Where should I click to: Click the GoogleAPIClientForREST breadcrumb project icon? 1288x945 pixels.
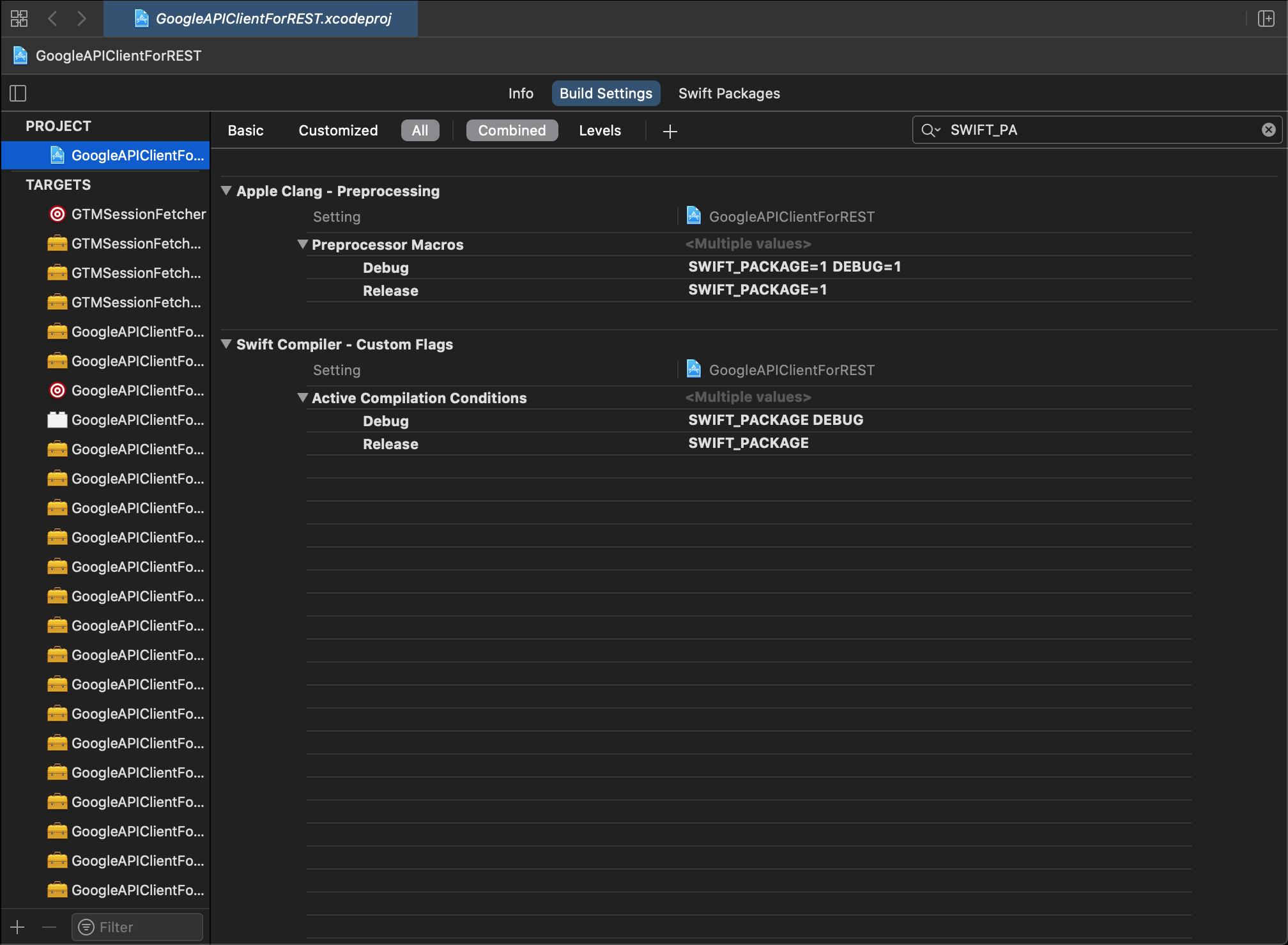pos(20,56)
